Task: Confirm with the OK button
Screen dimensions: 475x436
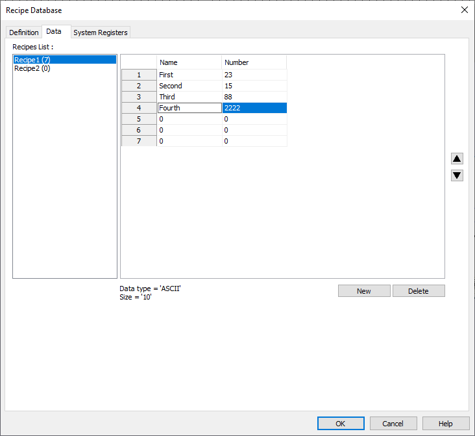Action: click(341, 423)
